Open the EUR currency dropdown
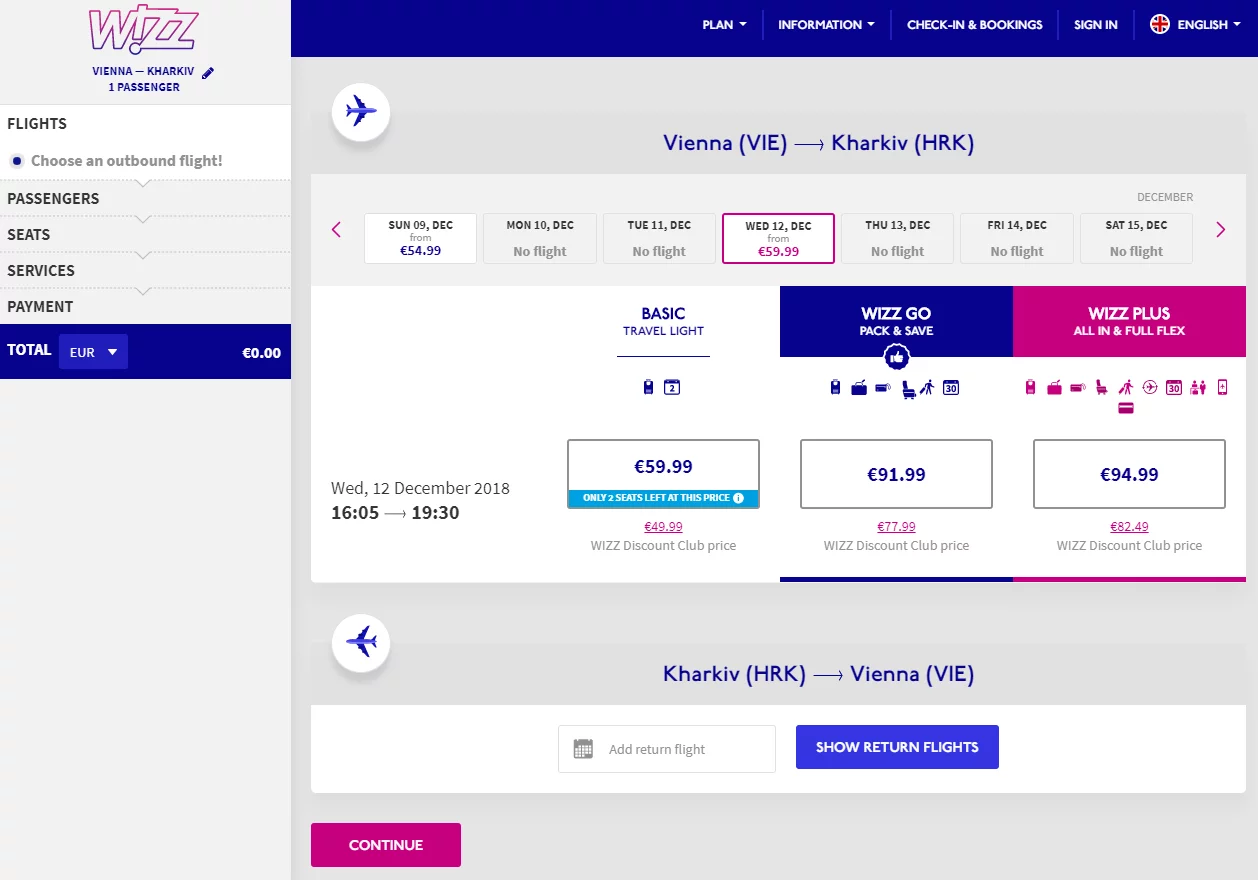The image size is (1258, 880). (x=94, y=352)
